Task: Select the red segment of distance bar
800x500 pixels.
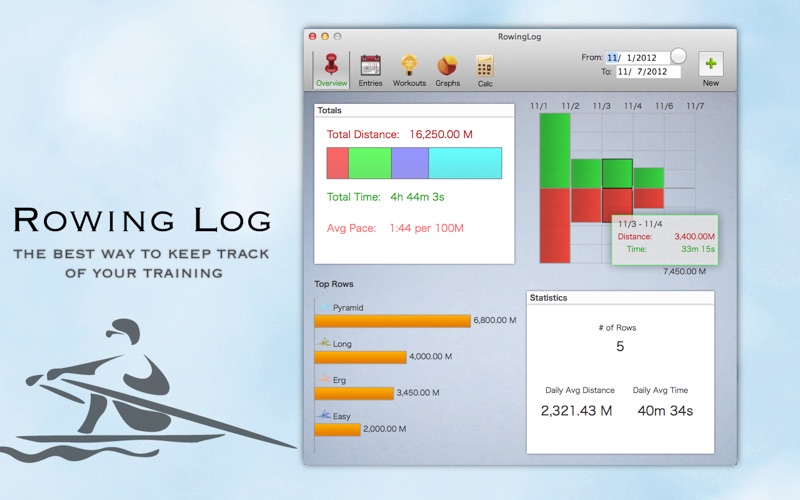Action: [337, 163]
